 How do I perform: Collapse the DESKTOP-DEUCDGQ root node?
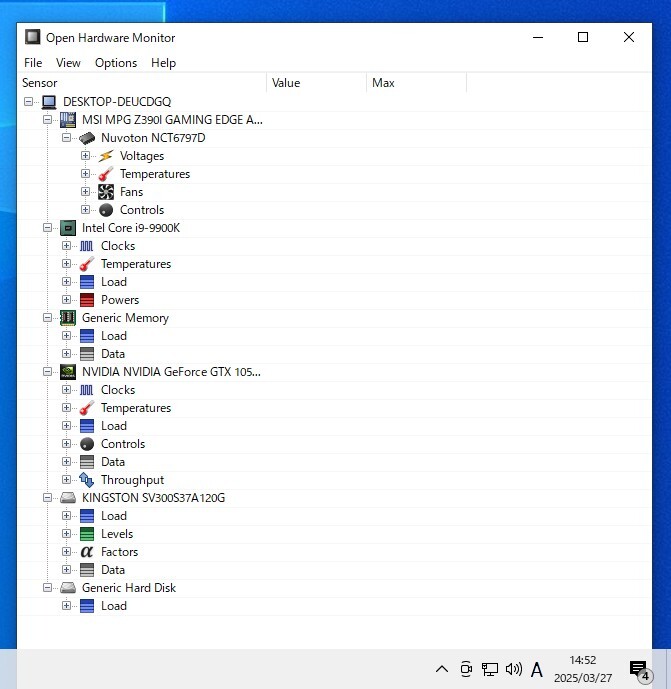point(29,102)
